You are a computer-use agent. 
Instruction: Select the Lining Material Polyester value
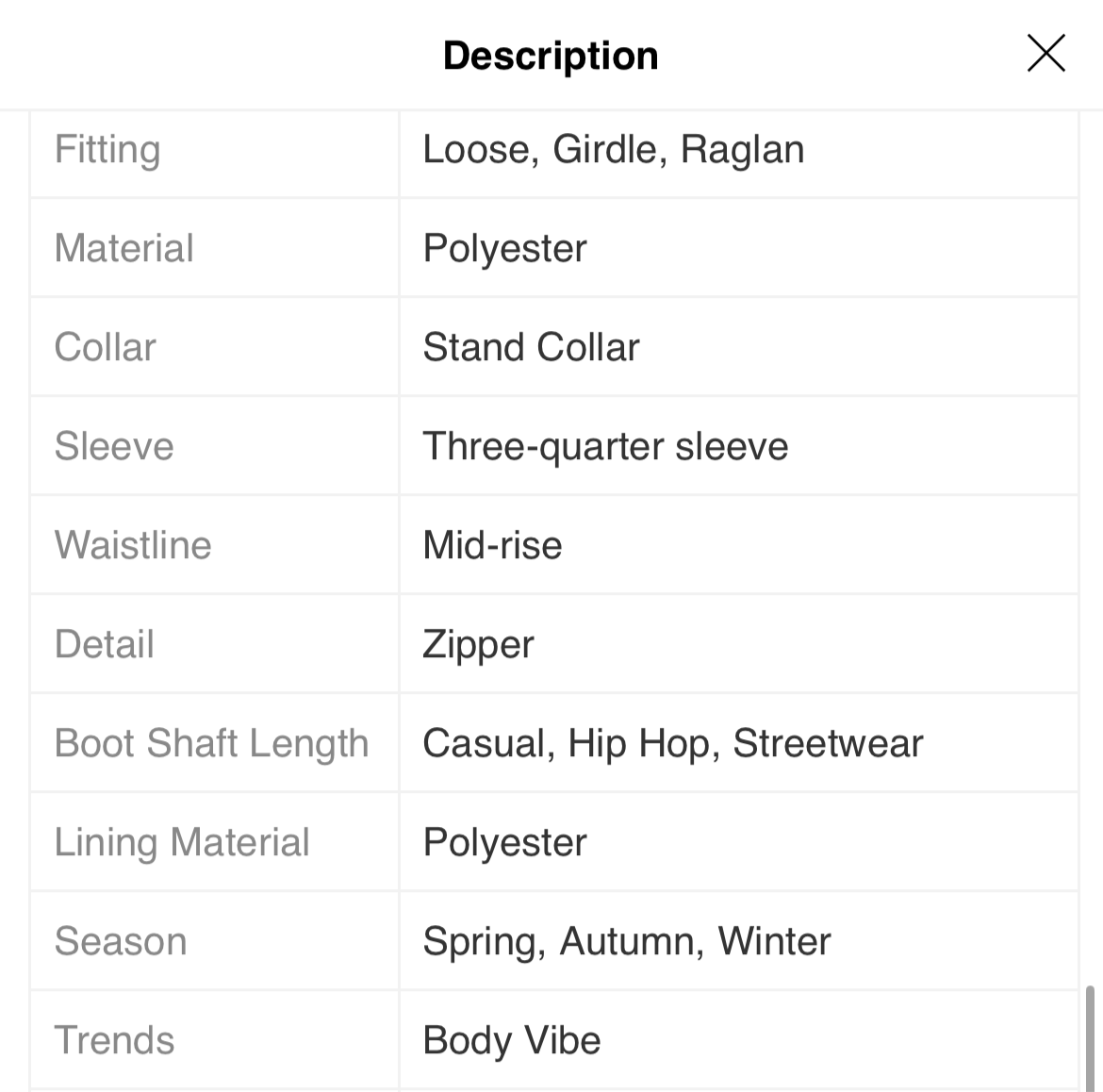505,843
